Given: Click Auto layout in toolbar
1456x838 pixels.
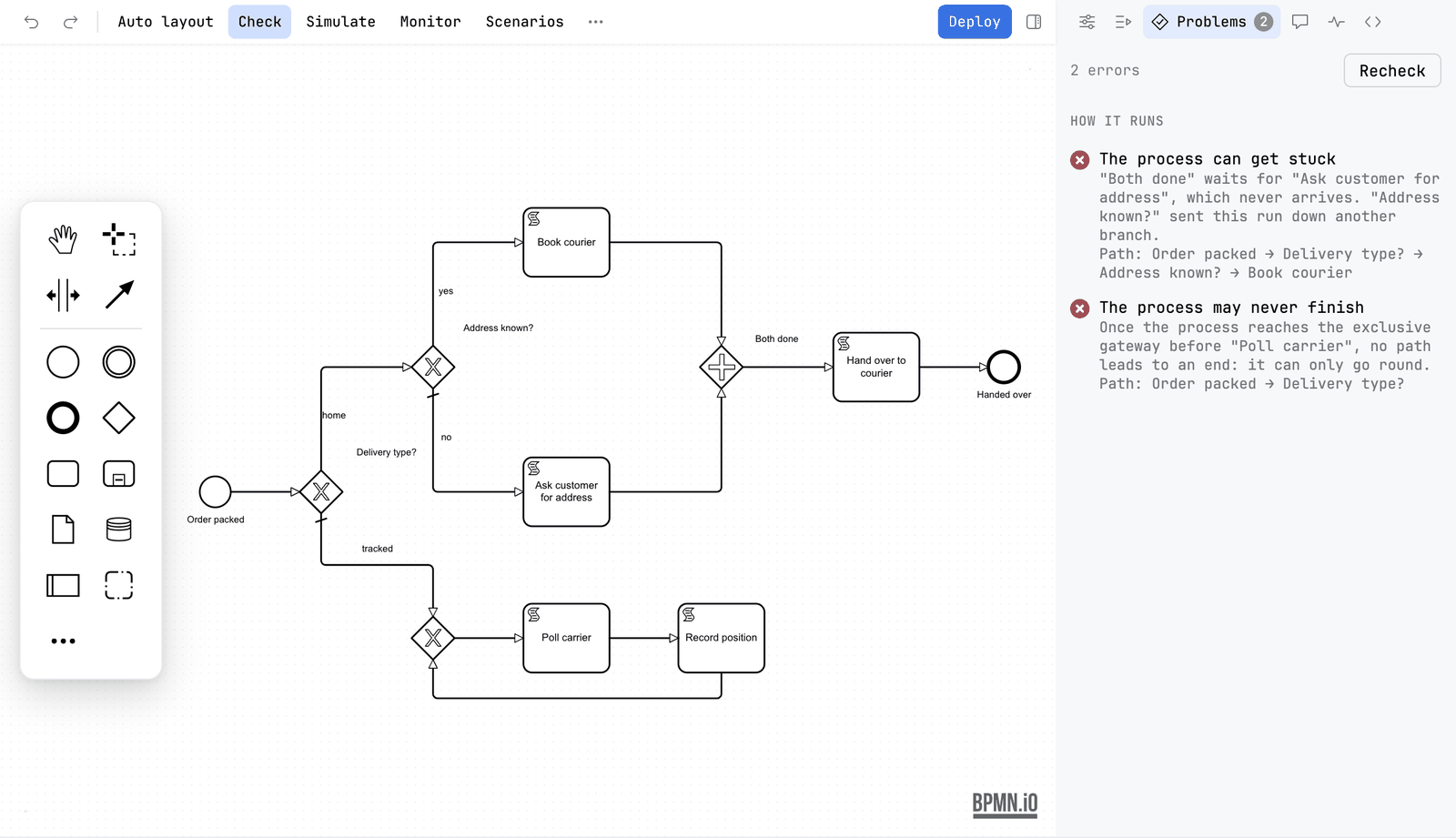Looking at the screenshot, I should tap(166, 22).
